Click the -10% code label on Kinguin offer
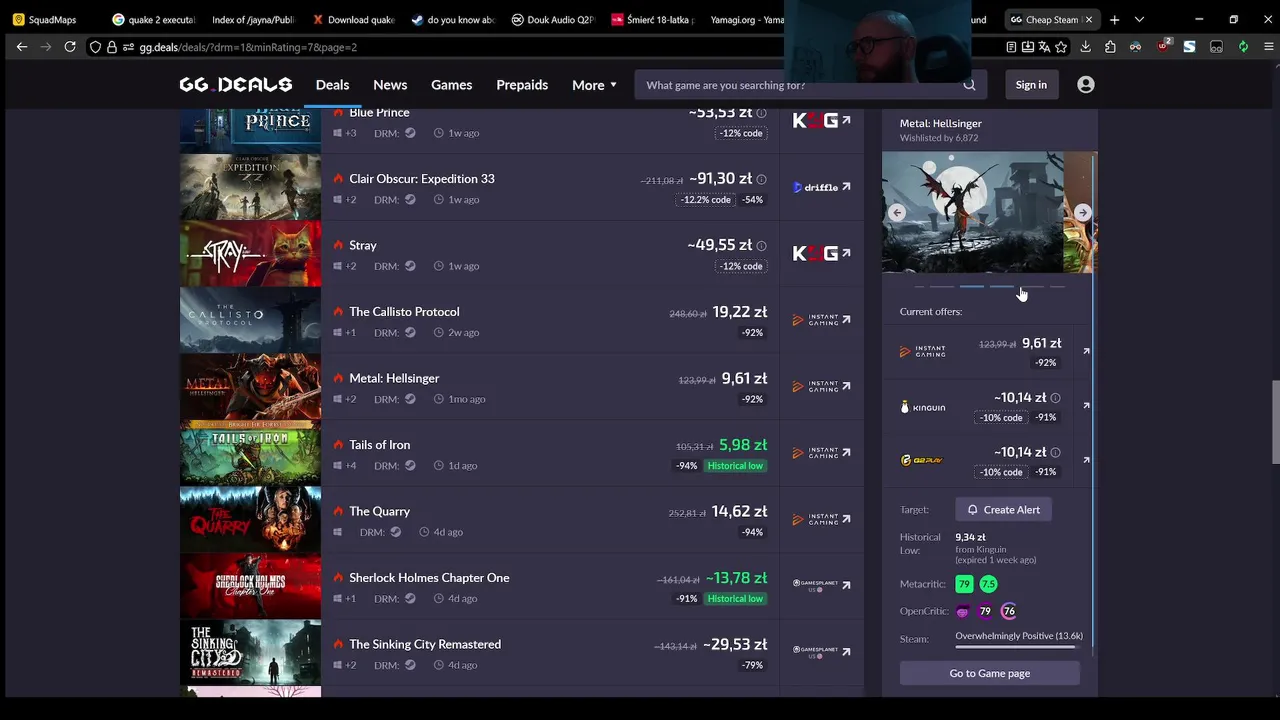The image size is (1280, 720). (x=1001, y=417)
